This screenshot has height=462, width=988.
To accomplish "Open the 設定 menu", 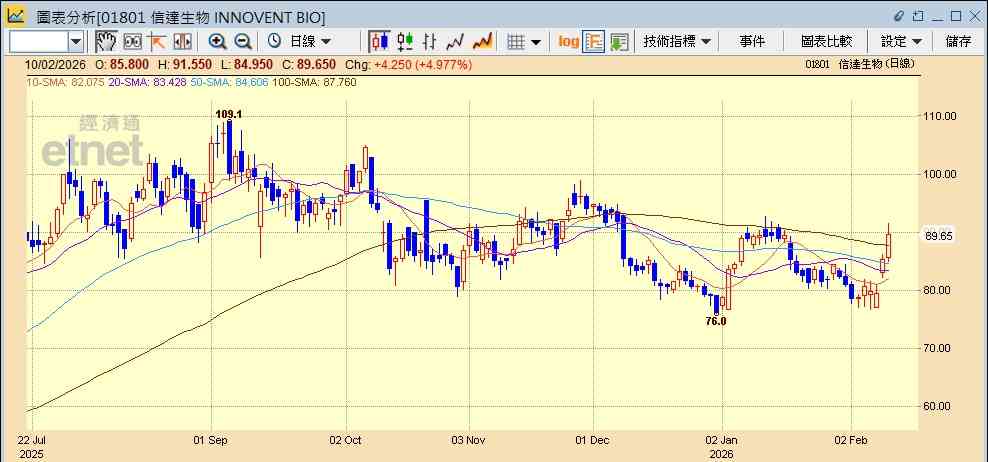I will coord(901,42).
